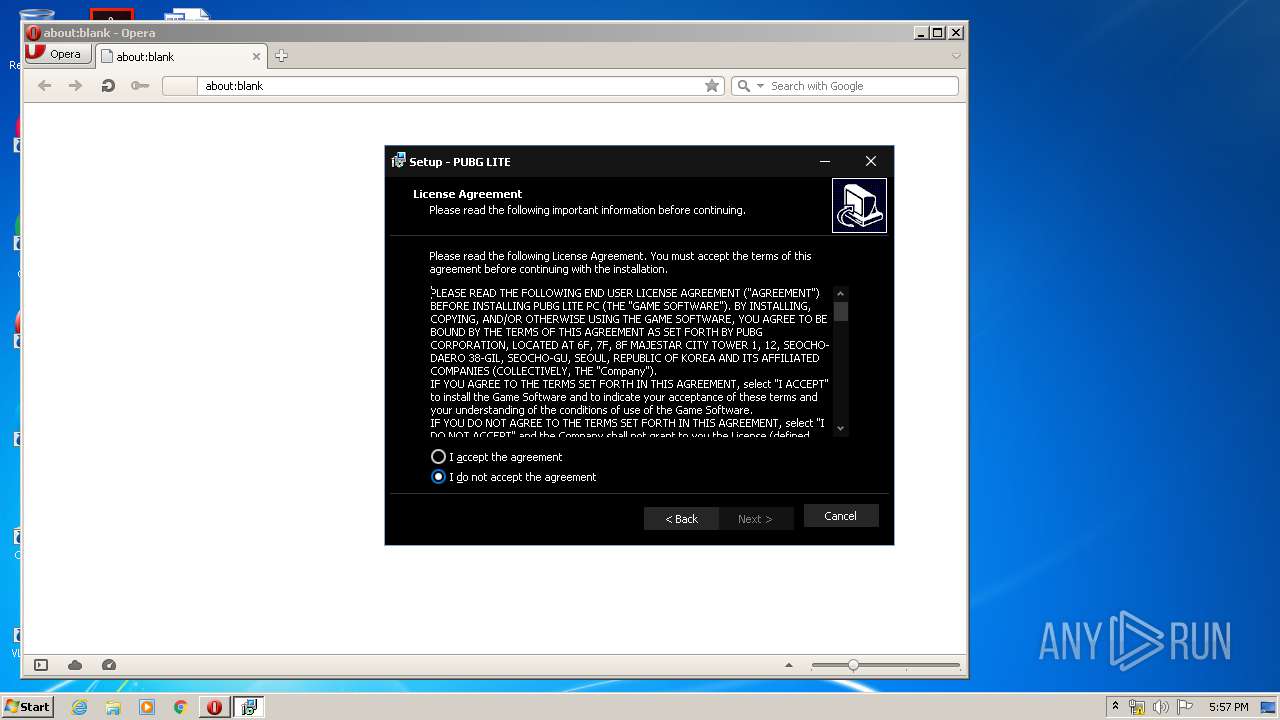
Task: Close the about:blank tab
Action: click(256, 57)
